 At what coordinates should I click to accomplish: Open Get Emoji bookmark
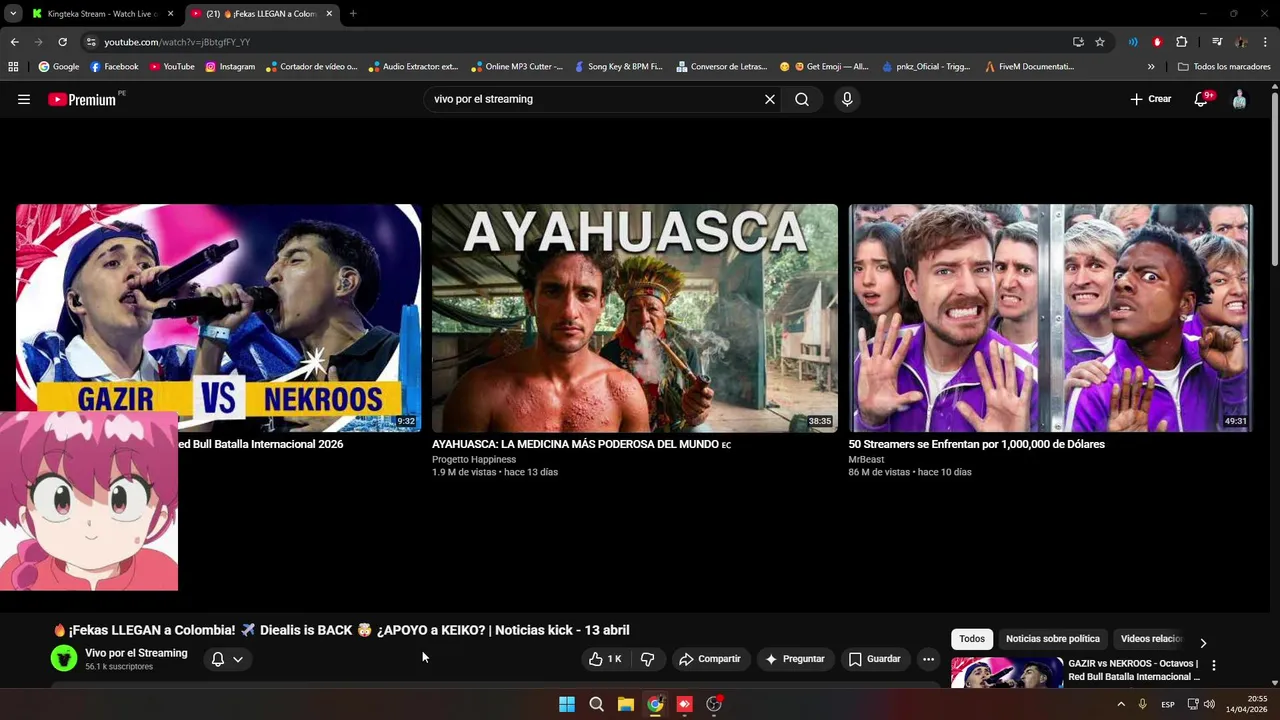[824, 67]
